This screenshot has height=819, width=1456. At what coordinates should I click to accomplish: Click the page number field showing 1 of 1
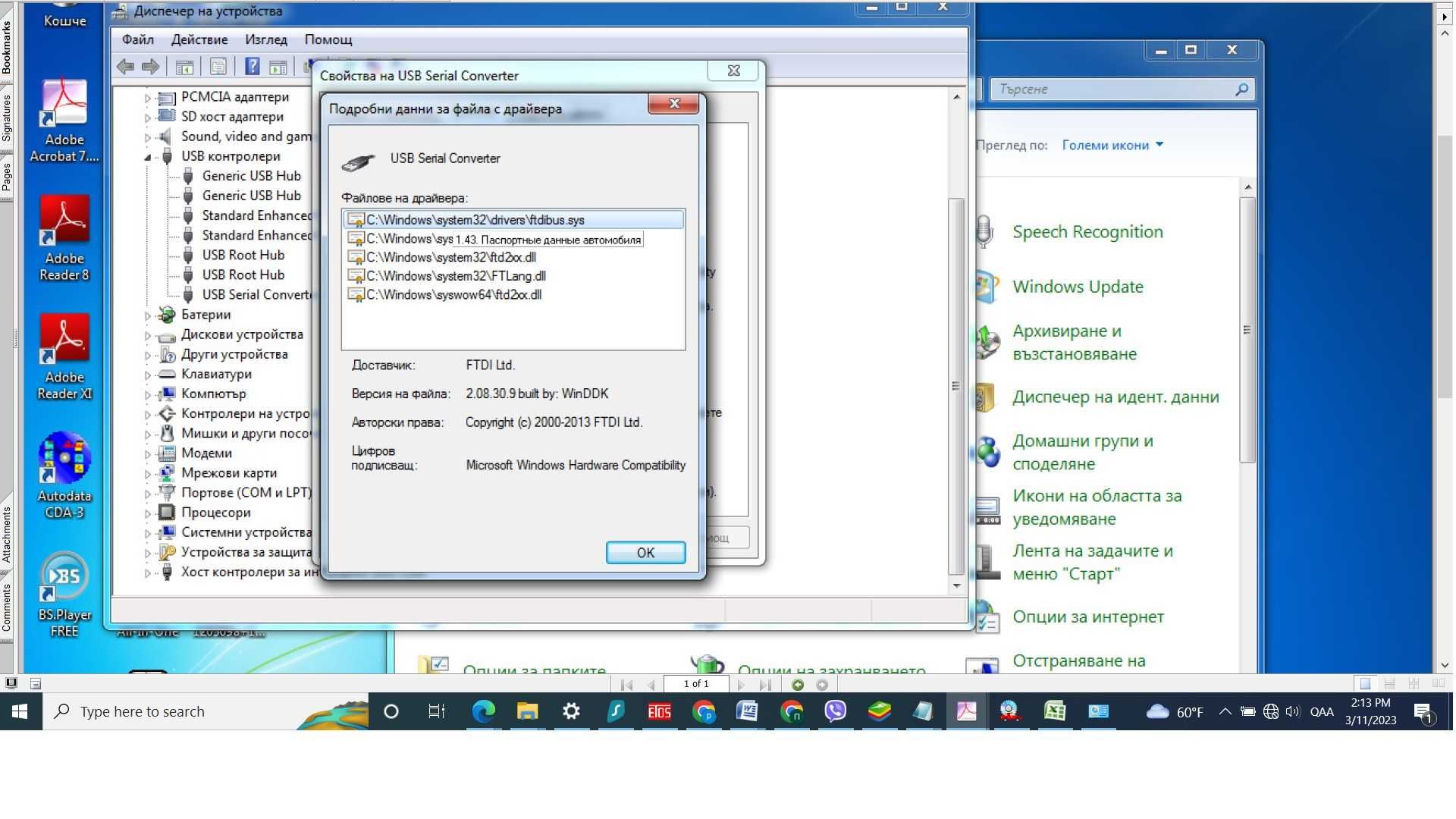pos(696,684)
